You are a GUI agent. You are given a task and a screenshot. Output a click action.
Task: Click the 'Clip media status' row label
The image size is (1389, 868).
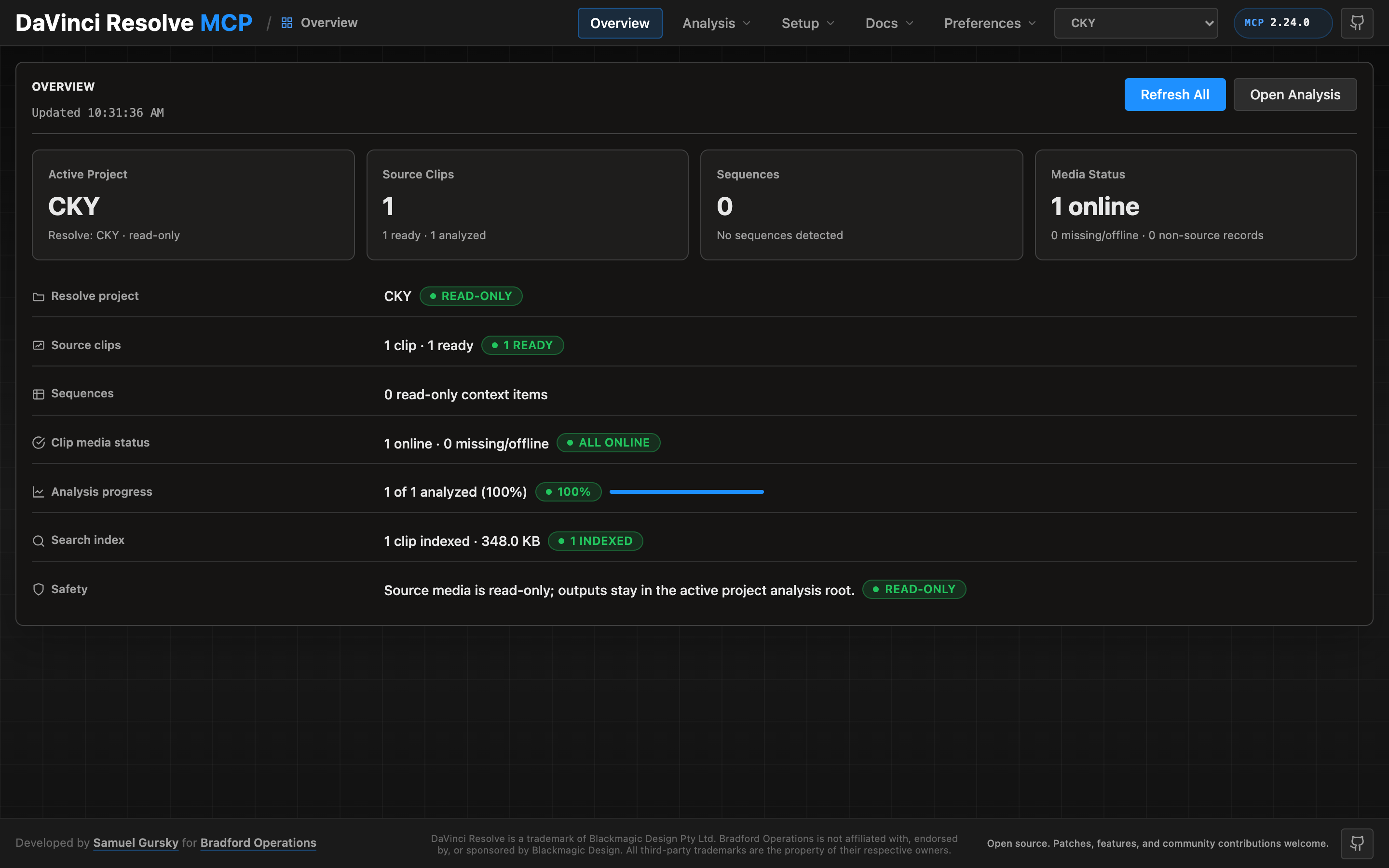click(x=100, y=443)
